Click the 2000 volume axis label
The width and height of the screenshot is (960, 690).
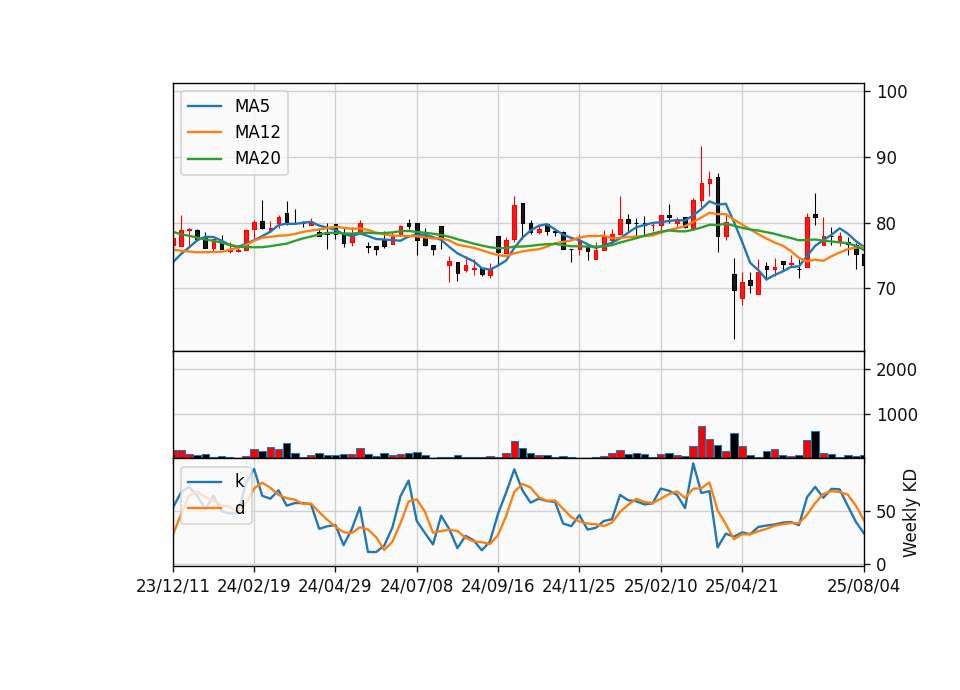coord(897,370)
